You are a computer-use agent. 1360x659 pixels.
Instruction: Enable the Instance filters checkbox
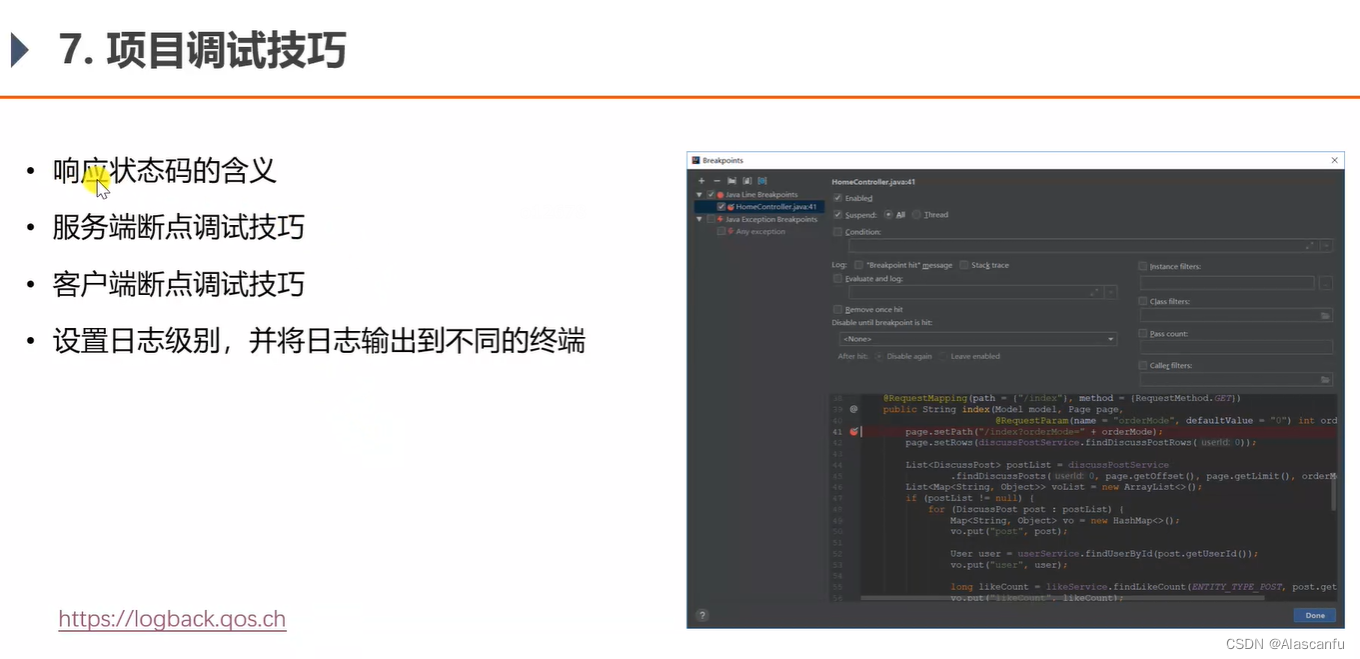click(1143, 267)
